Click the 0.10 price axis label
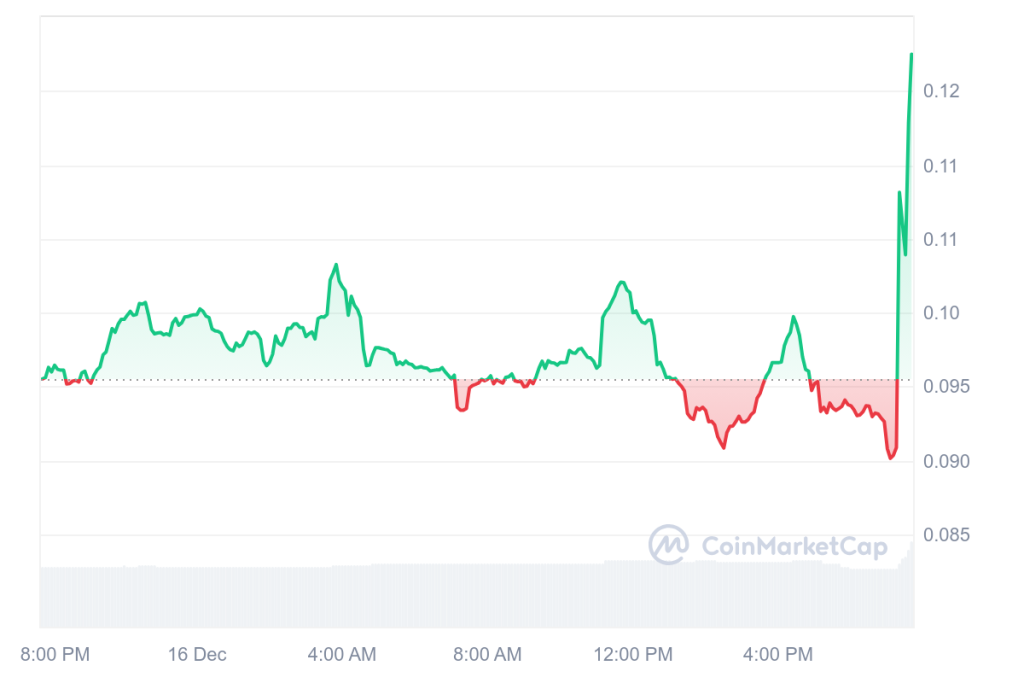Image resolution: width=1024 pixels, height=683 pixels. point(941,313)
